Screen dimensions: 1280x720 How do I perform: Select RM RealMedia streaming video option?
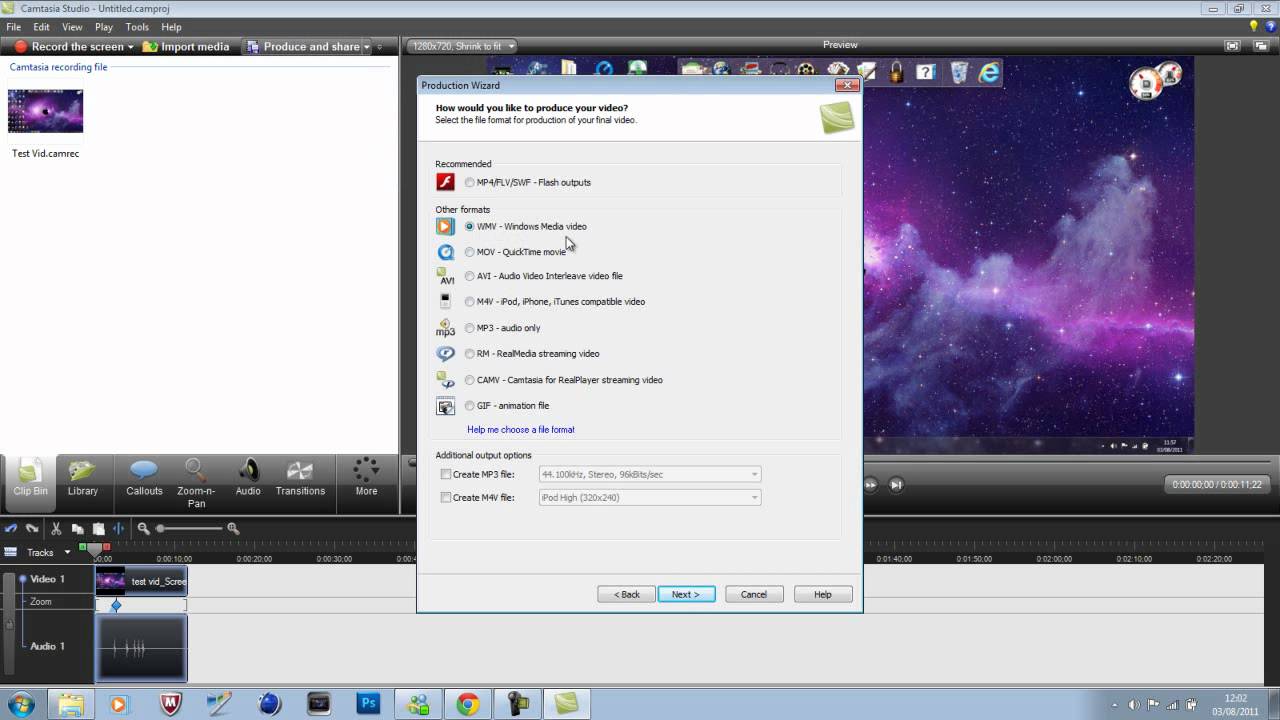click(469, 353)
